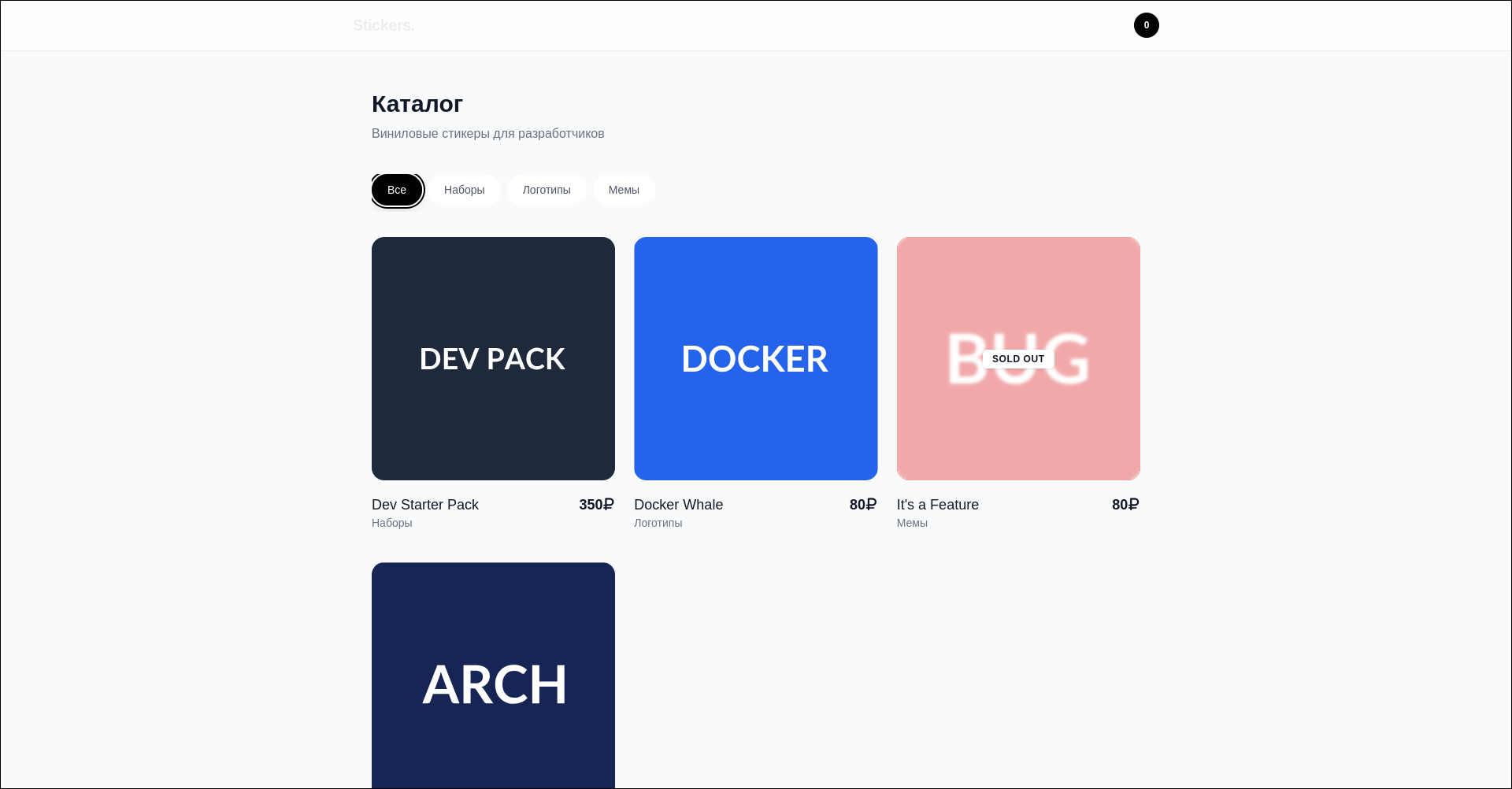Click Мемы category label under It's a Feature
The width and height of the screenshot is (1512, 789).
912,523
